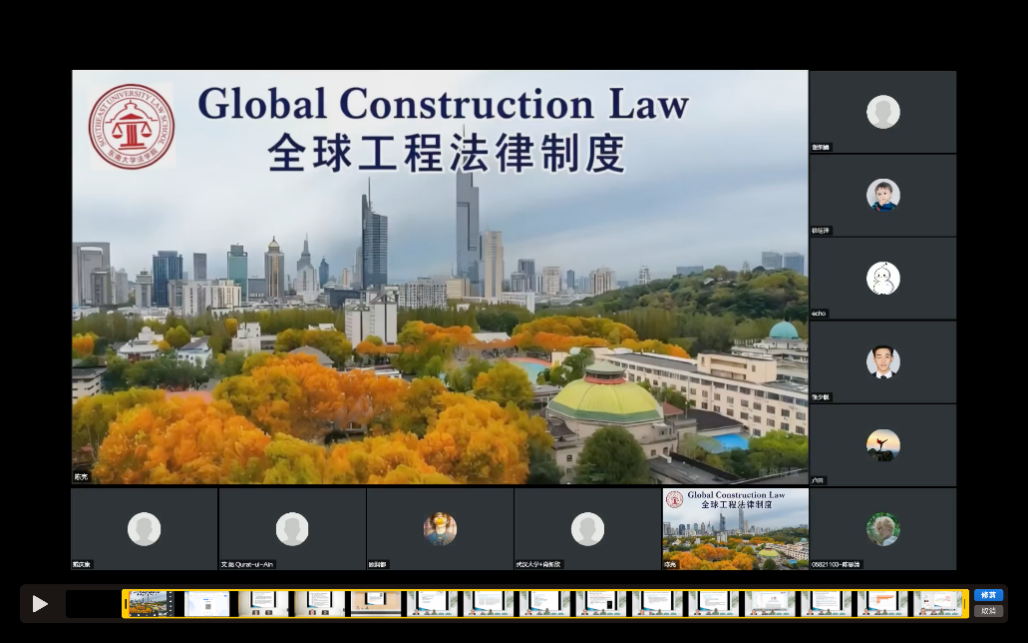Select the first skyline frame in the filmstrip
1028x643 pixels.
tap(151, 604)
